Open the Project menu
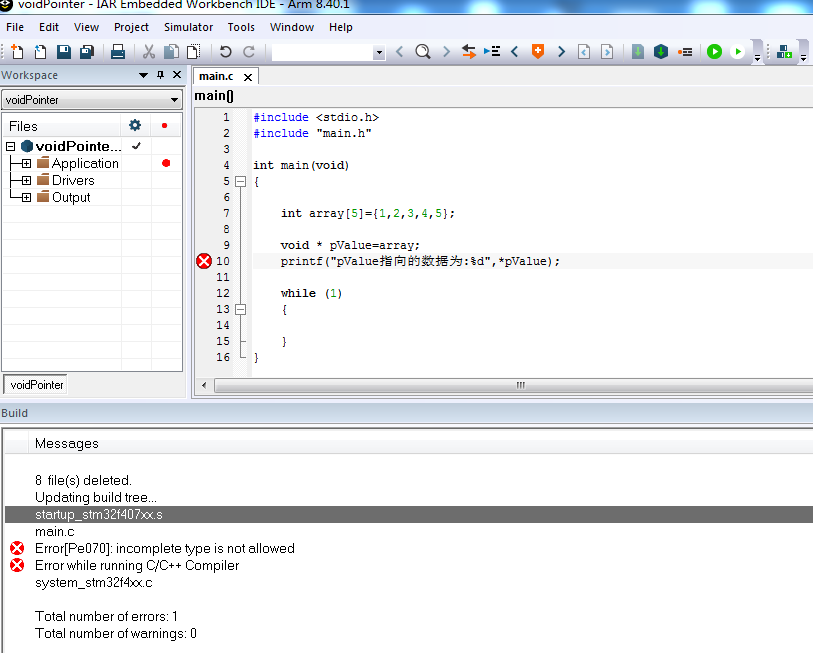Image resolution: width=813 pixels, height=653 pixels. pos(131,27)
